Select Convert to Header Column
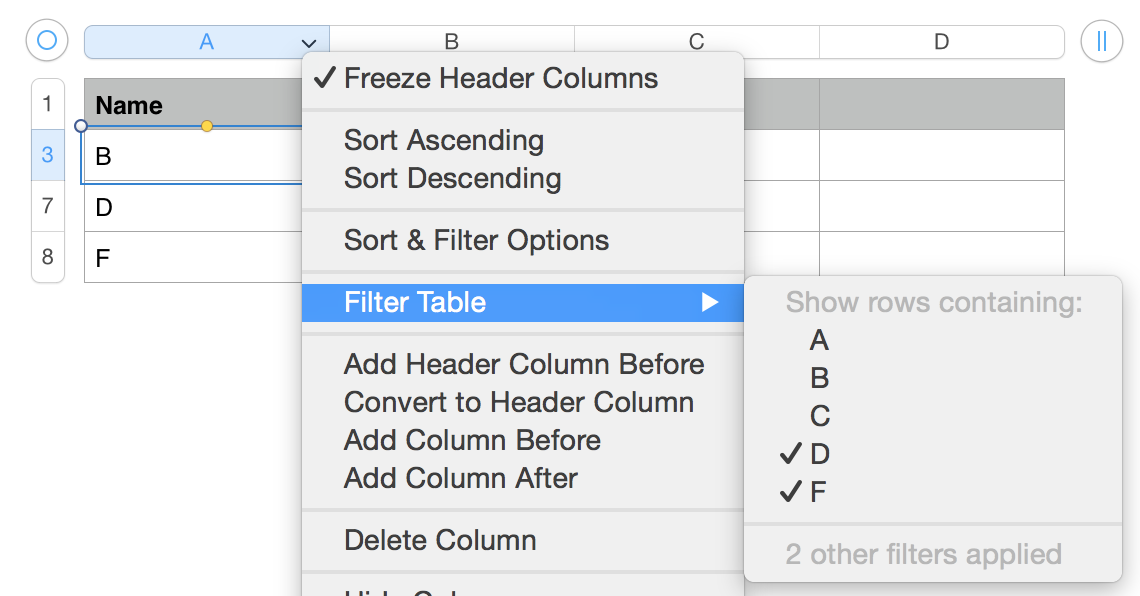 [x=518, y=402]
